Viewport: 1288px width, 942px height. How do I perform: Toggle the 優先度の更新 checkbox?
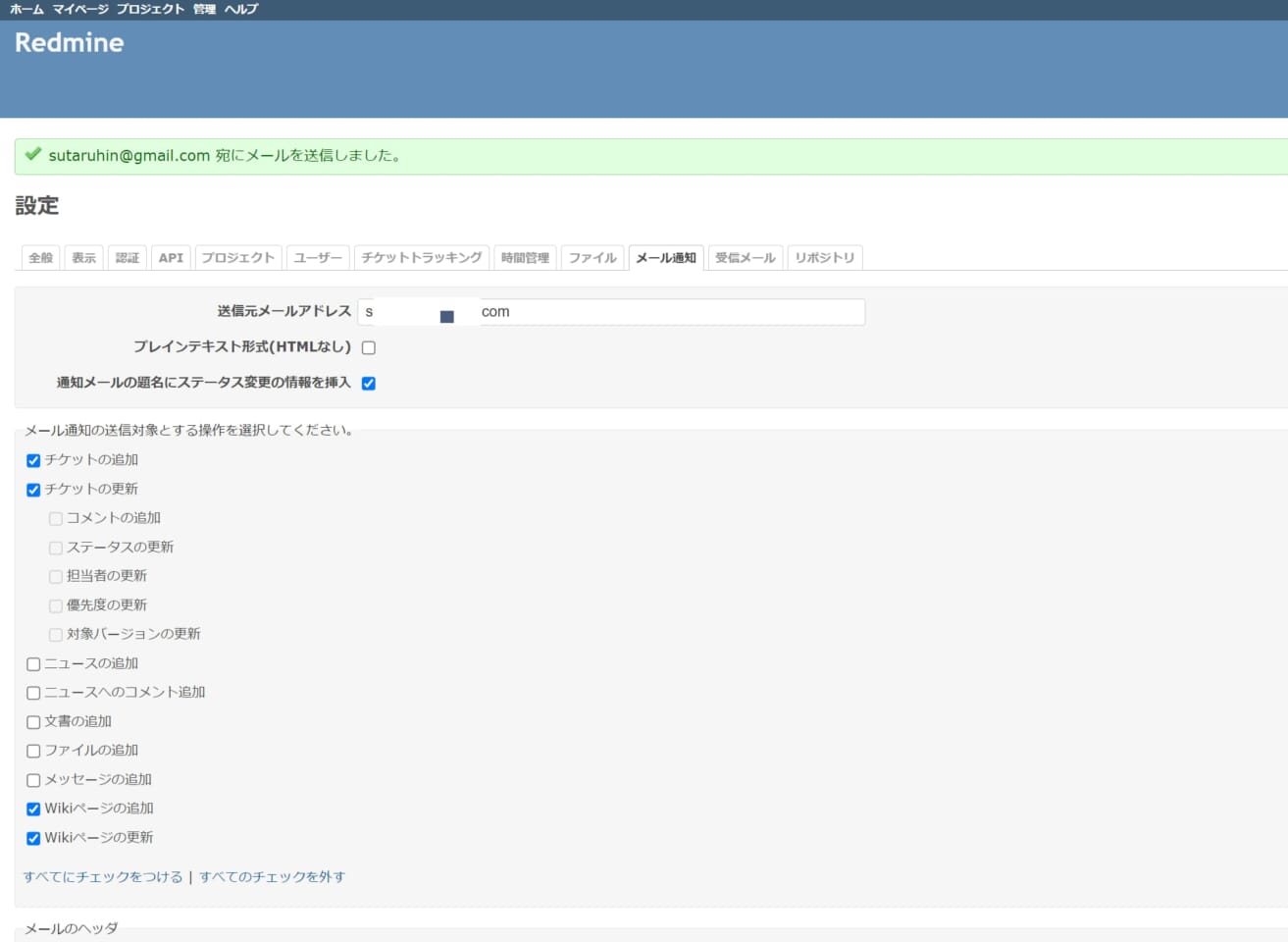pos(56,605)
